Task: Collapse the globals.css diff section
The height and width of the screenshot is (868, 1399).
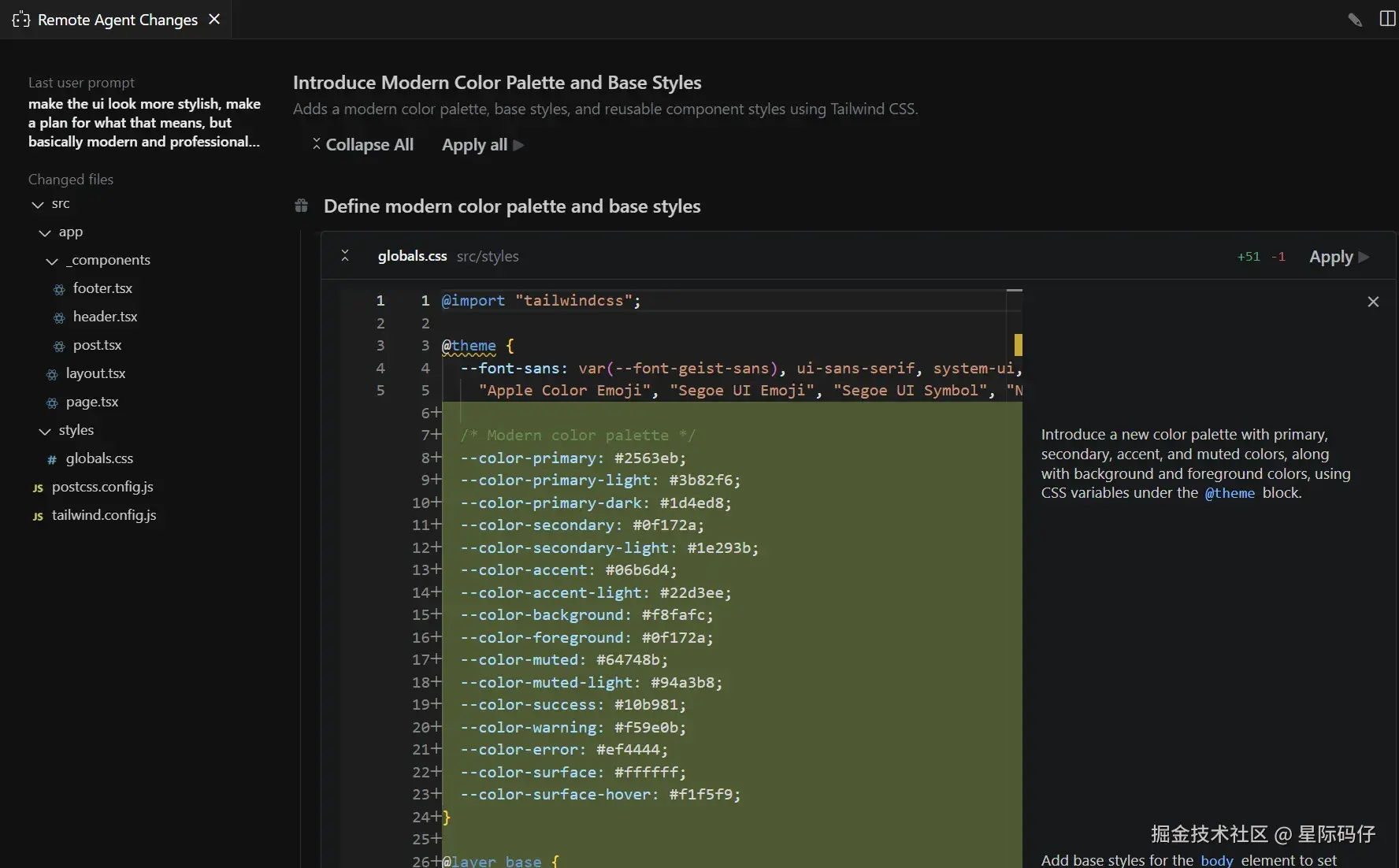Action: click(x=345, y=256)
